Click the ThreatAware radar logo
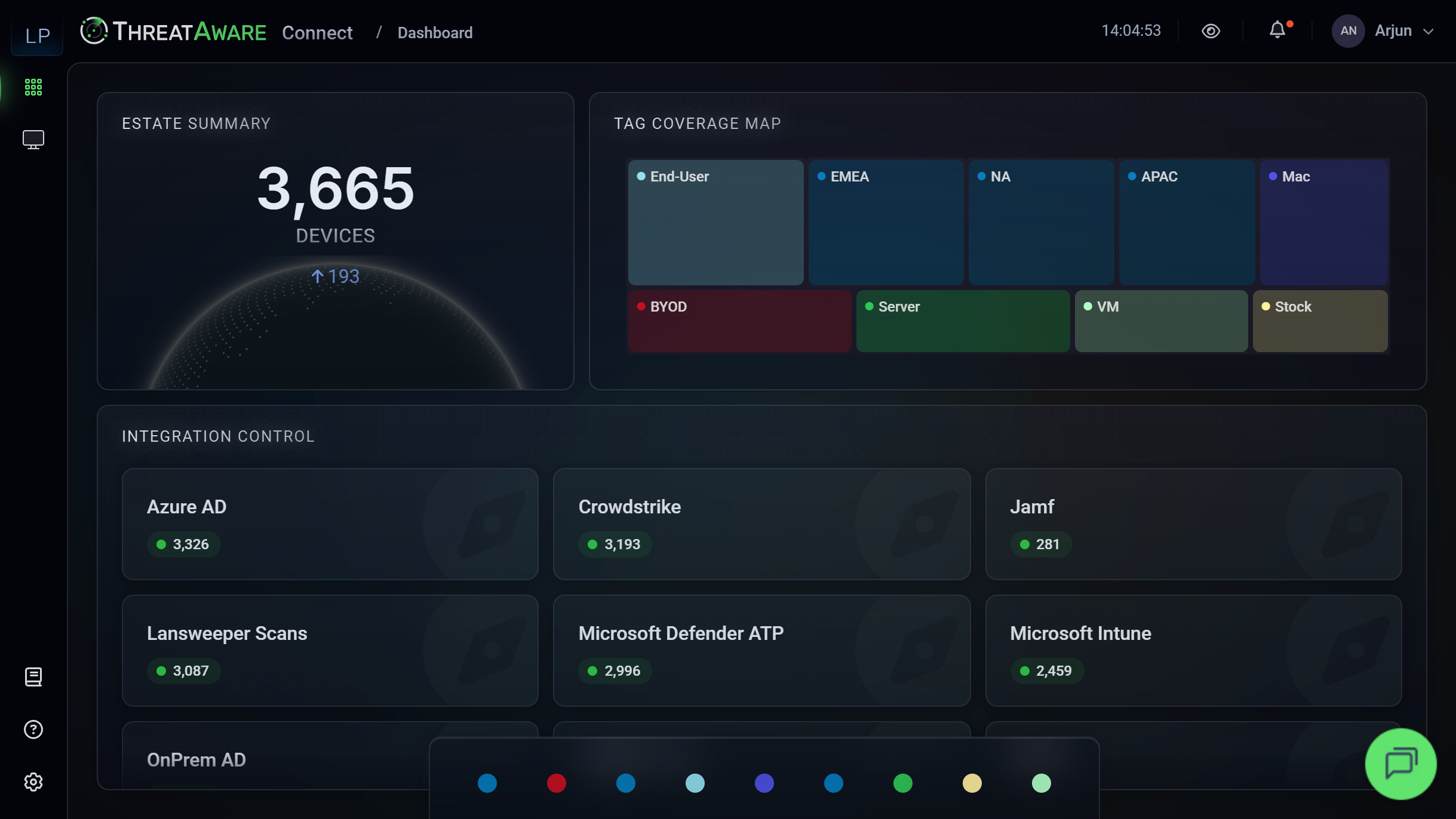This screenshot has height=819, width=1456. [94, 31]
